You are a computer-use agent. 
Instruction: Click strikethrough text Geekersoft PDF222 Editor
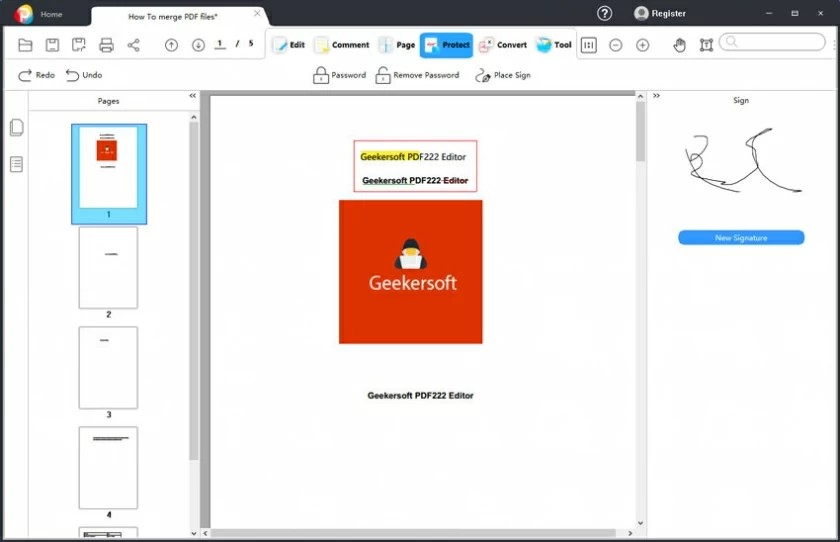point(415,180)
